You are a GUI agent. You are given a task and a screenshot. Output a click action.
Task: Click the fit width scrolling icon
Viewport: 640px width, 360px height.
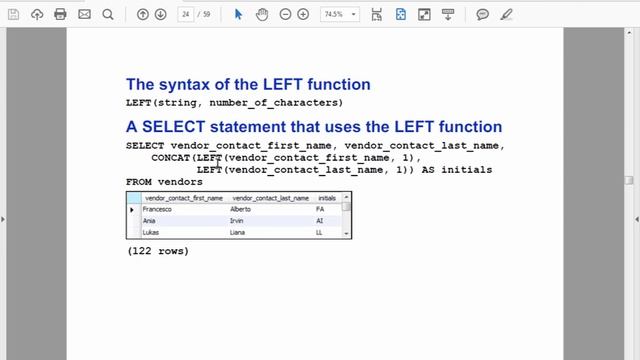tap(376, 15)
